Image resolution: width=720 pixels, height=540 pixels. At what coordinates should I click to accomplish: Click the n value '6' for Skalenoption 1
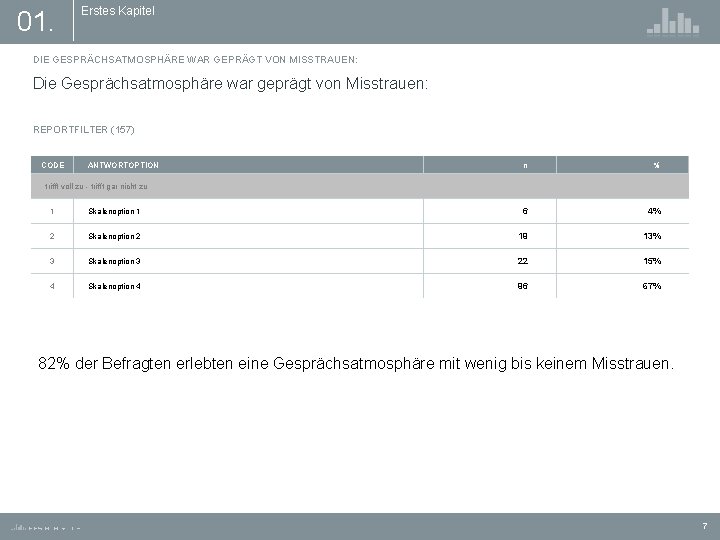click(x=525, y=211)
